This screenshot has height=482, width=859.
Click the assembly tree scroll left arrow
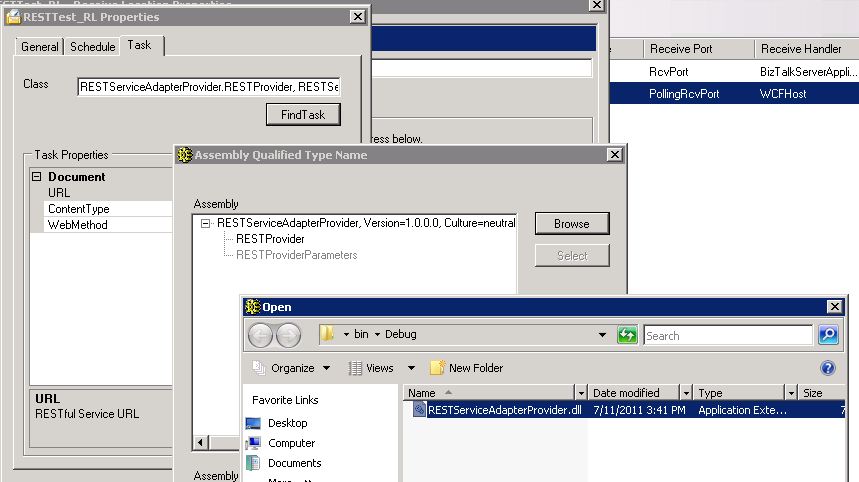201,442
